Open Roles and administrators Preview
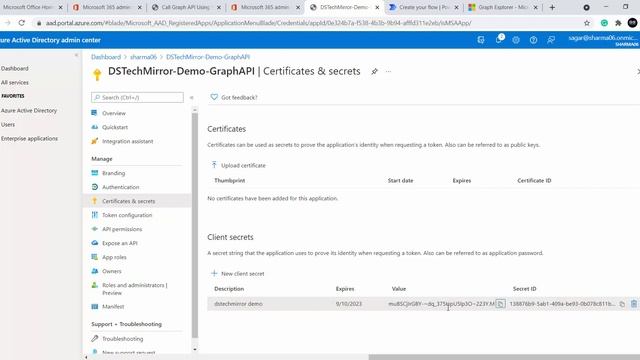The height and width of the screenshot is (360, 640). (134, 289)
